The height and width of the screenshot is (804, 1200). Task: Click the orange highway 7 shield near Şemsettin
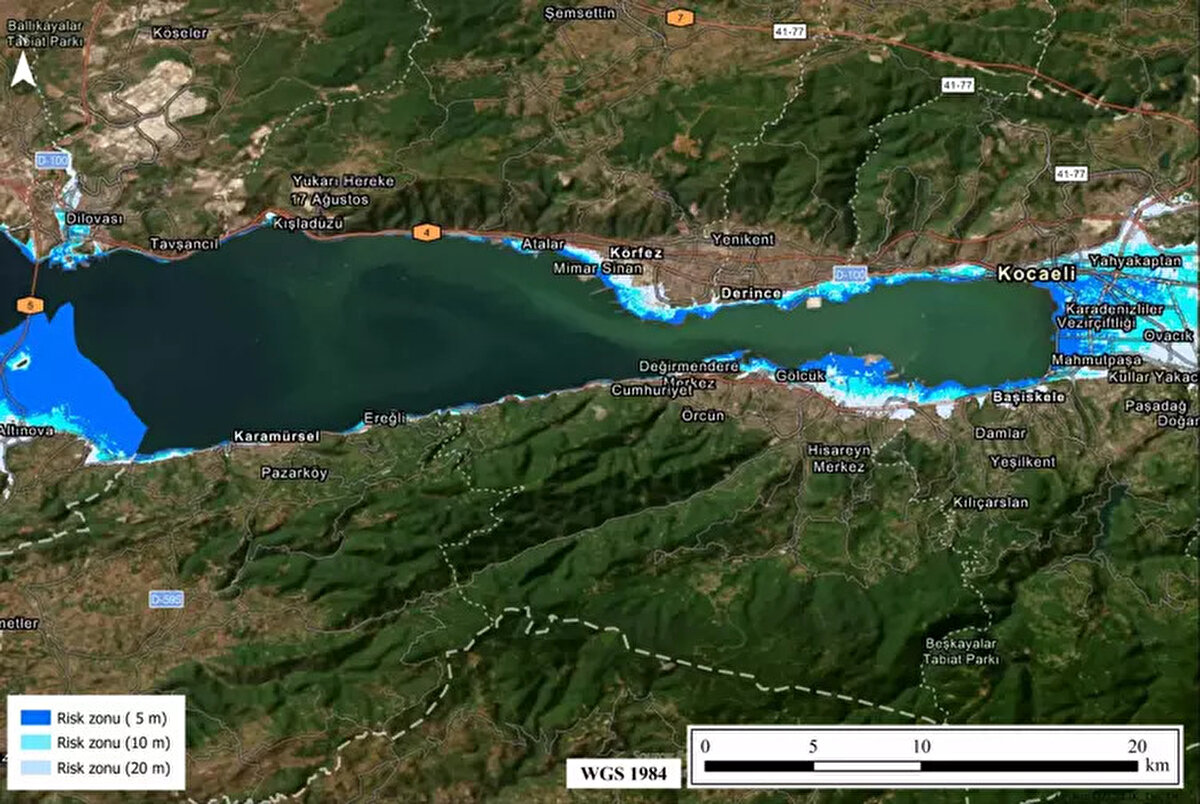(x=680, y=15)
